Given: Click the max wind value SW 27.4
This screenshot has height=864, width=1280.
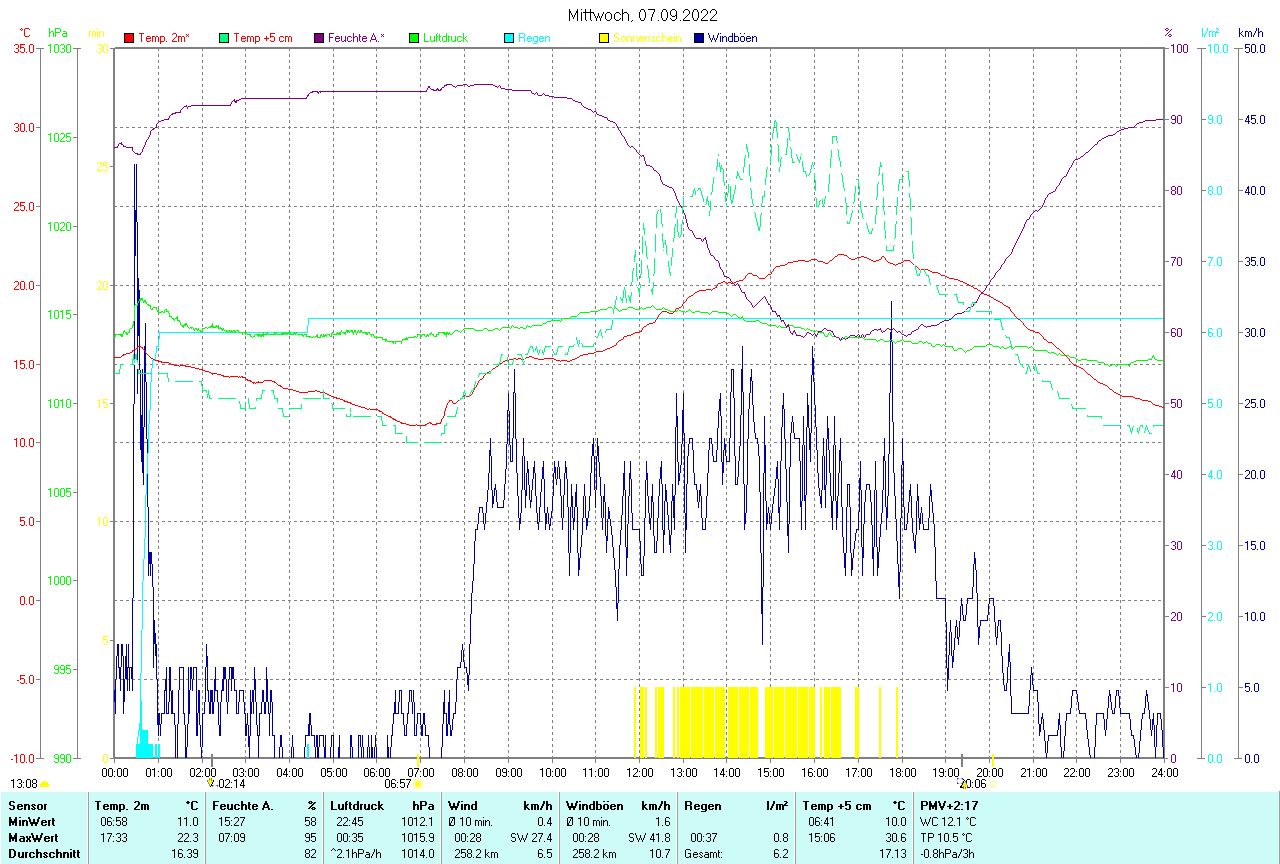Looking at the screenshot, I should point(531,837).
